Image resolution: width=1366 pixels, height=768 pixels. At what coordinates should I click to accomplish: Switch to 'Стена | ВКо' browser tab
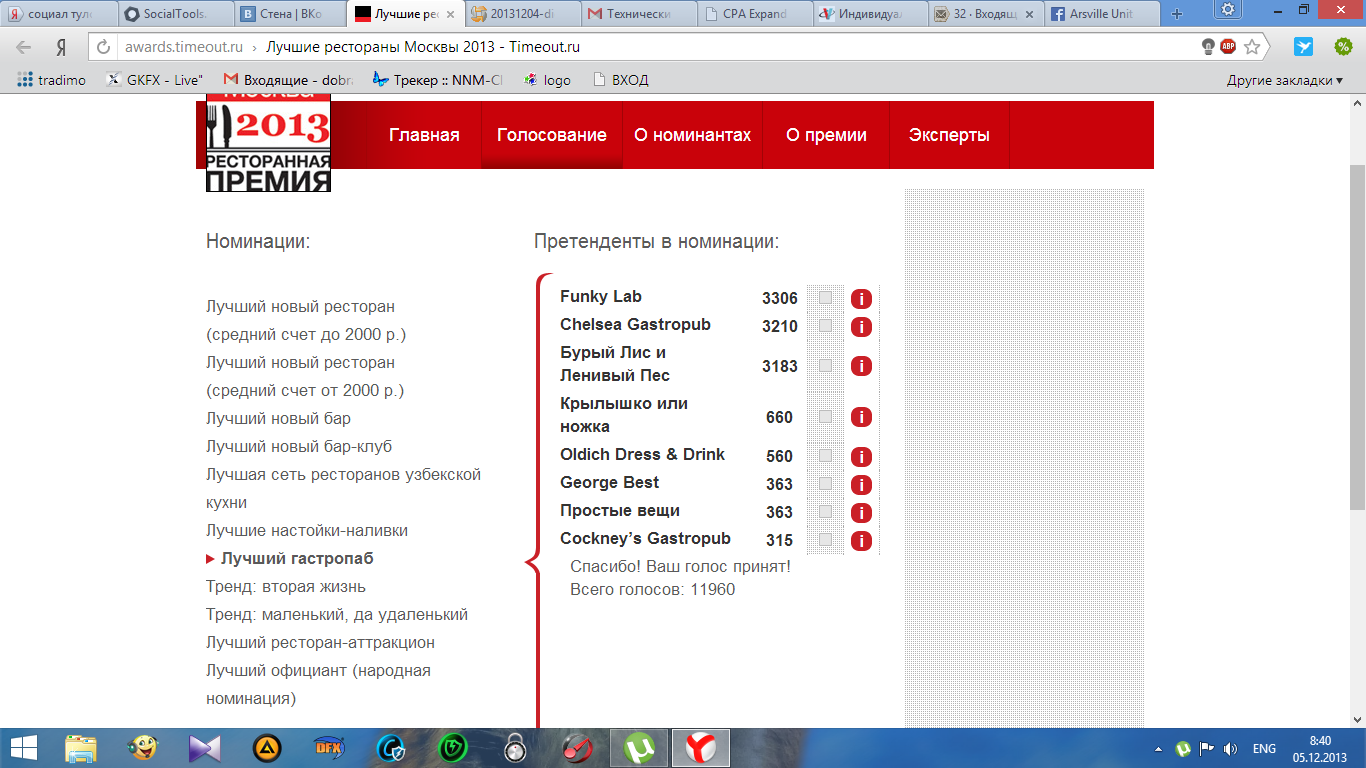(291, 14)
